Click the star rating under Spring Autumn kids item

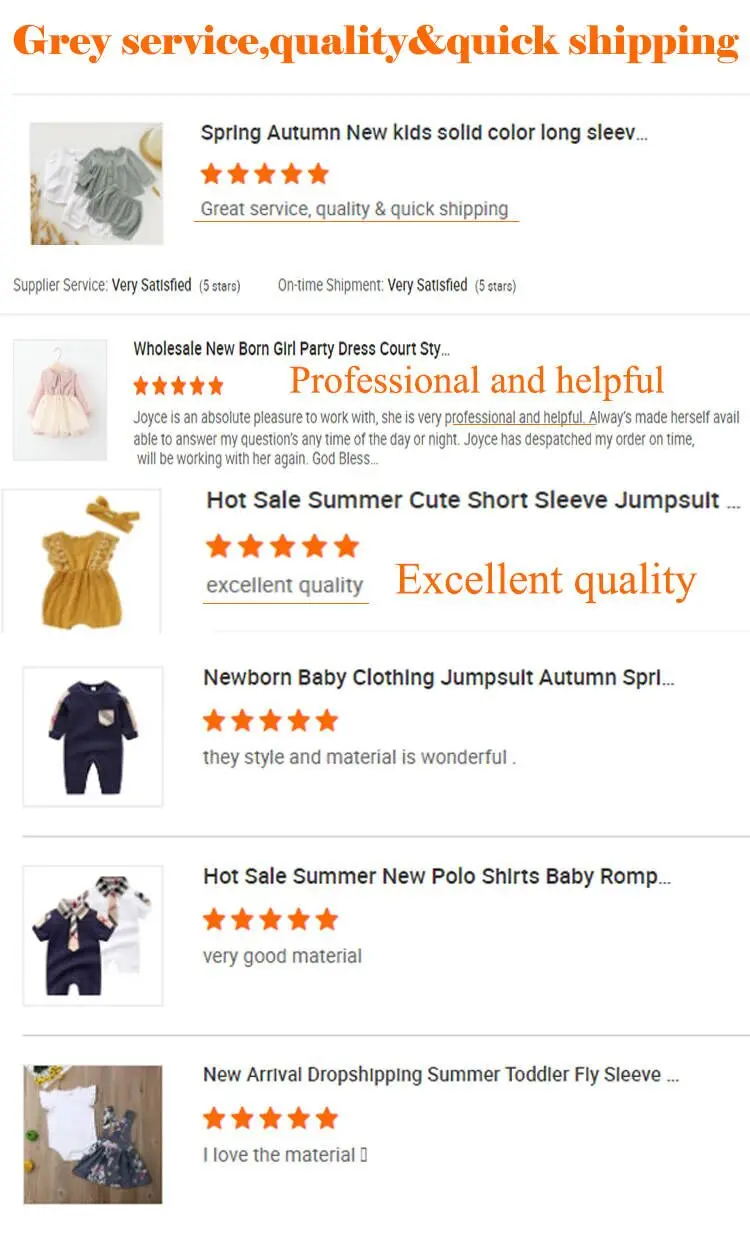[264, 174]
